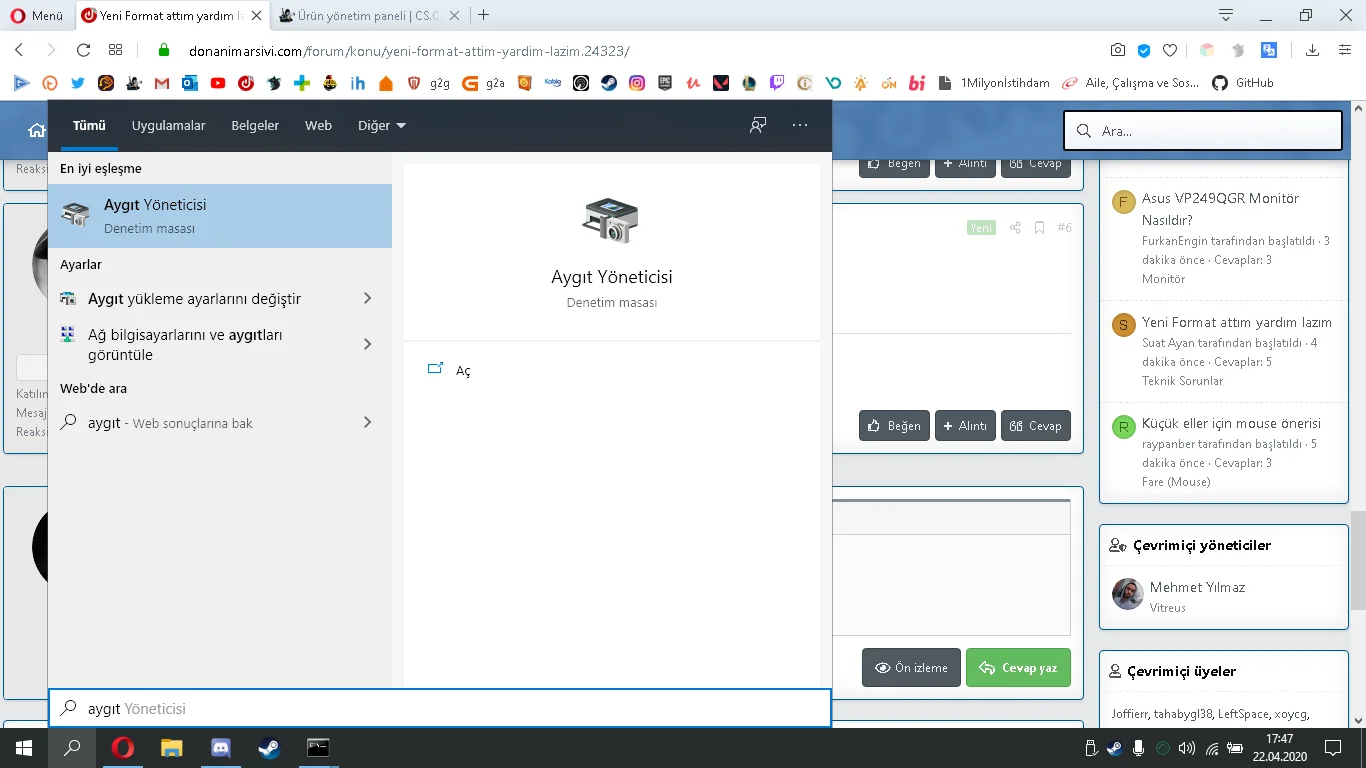Switch to Belgeler search filter tab

255,125
